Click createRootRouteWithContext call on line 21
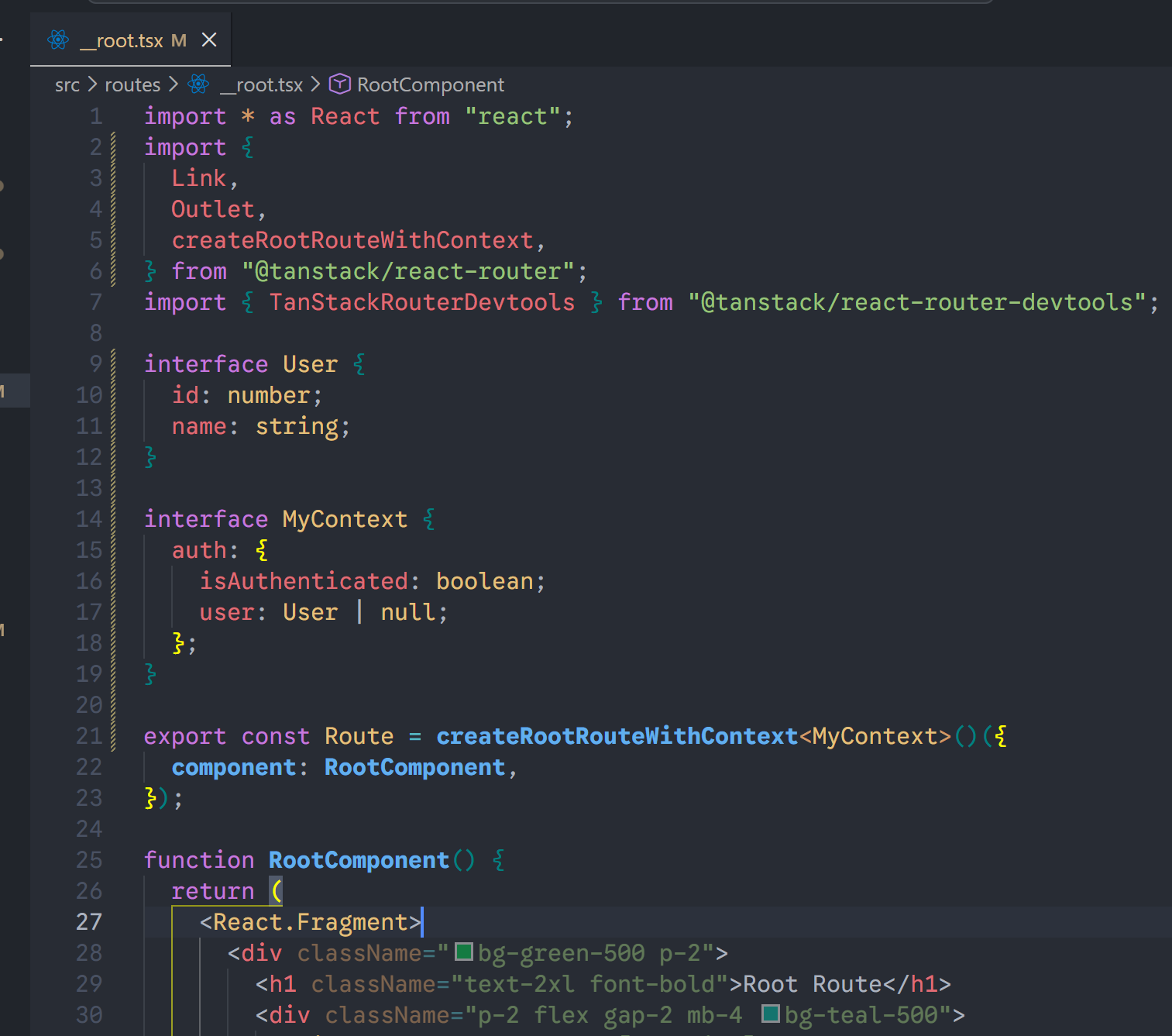 pyautogui.click(x=617, y=736)
